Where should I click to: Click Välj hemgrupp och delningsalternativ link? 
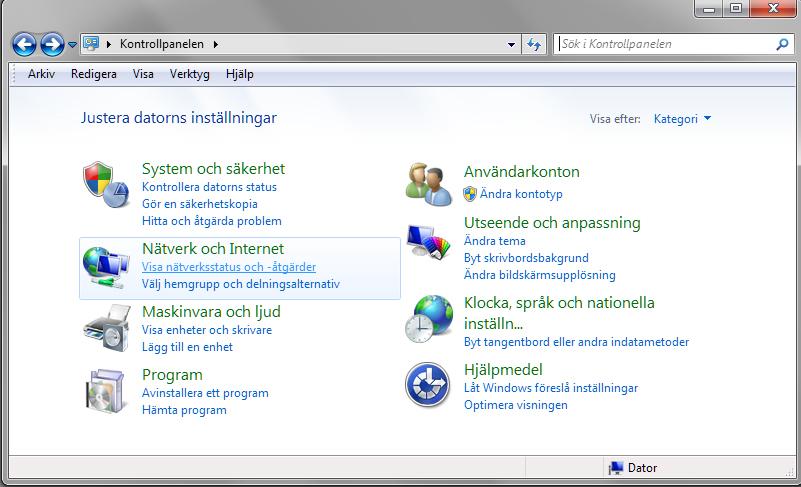pos(241,284)
